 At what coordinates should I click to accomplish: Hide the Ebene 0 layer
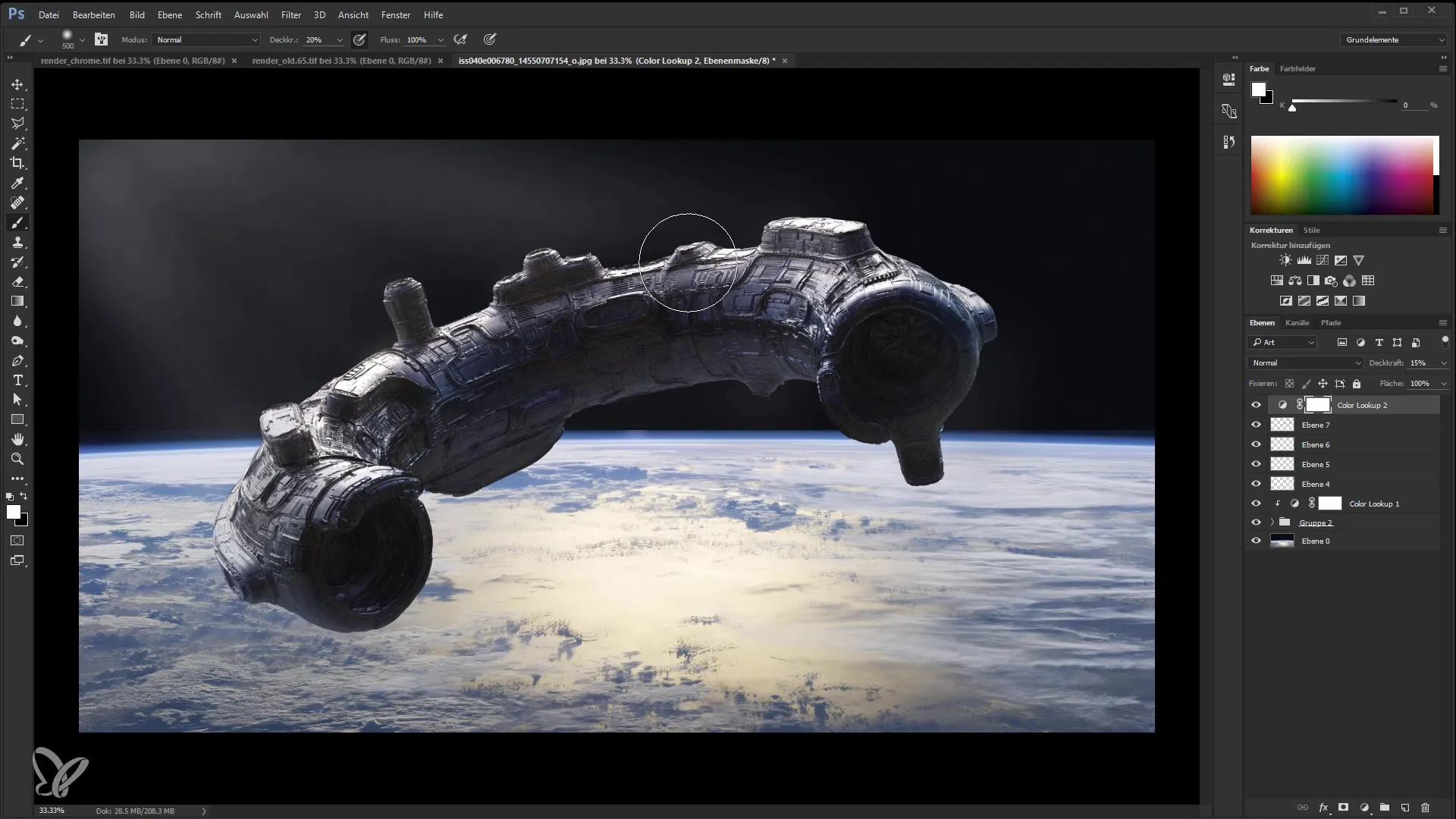pos(1256,541)
